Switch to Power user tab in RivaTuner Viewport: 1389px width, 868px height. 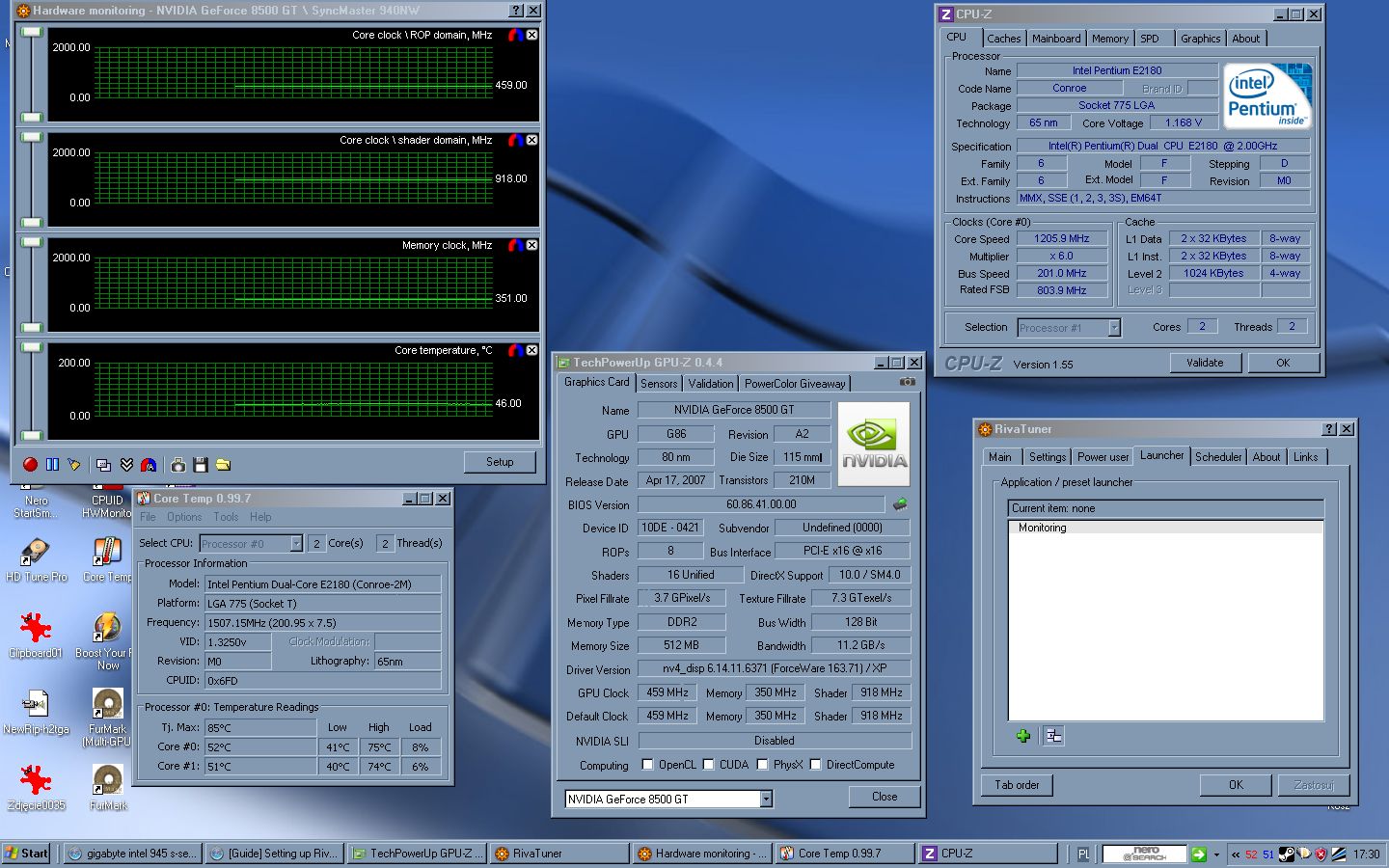point(1103,457)
